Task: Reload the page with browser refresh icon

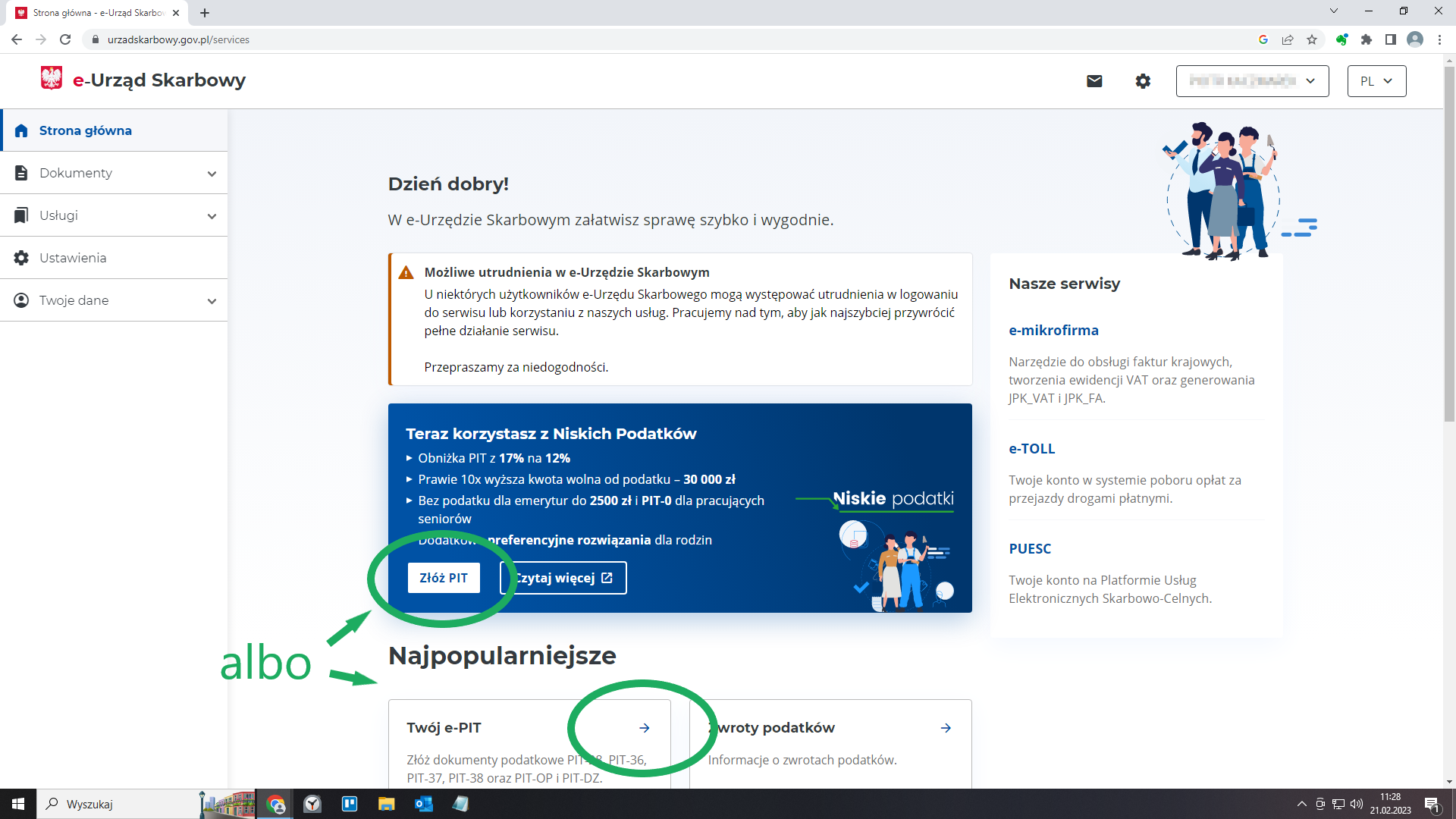Action: coord(65,39)
